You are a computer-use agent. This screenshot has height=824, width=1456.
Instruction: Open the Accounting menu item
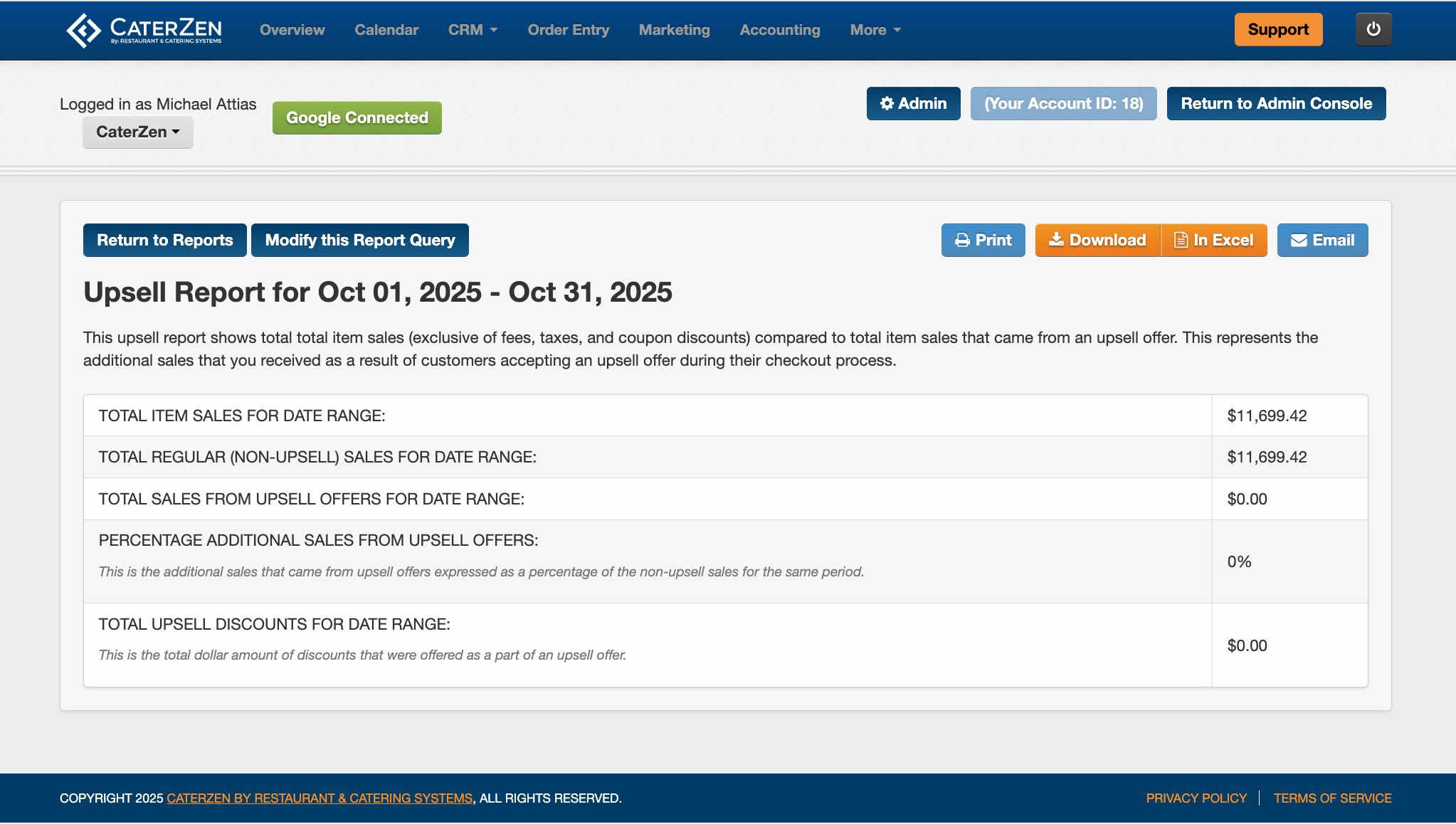coord(779,30)
